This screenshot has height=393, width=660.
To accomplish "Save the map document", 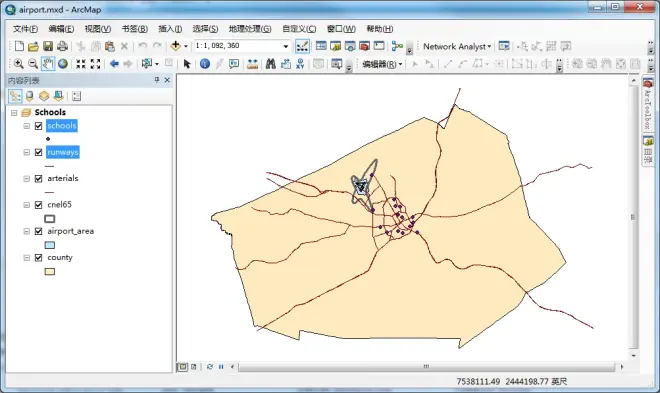I will [48, 46].
